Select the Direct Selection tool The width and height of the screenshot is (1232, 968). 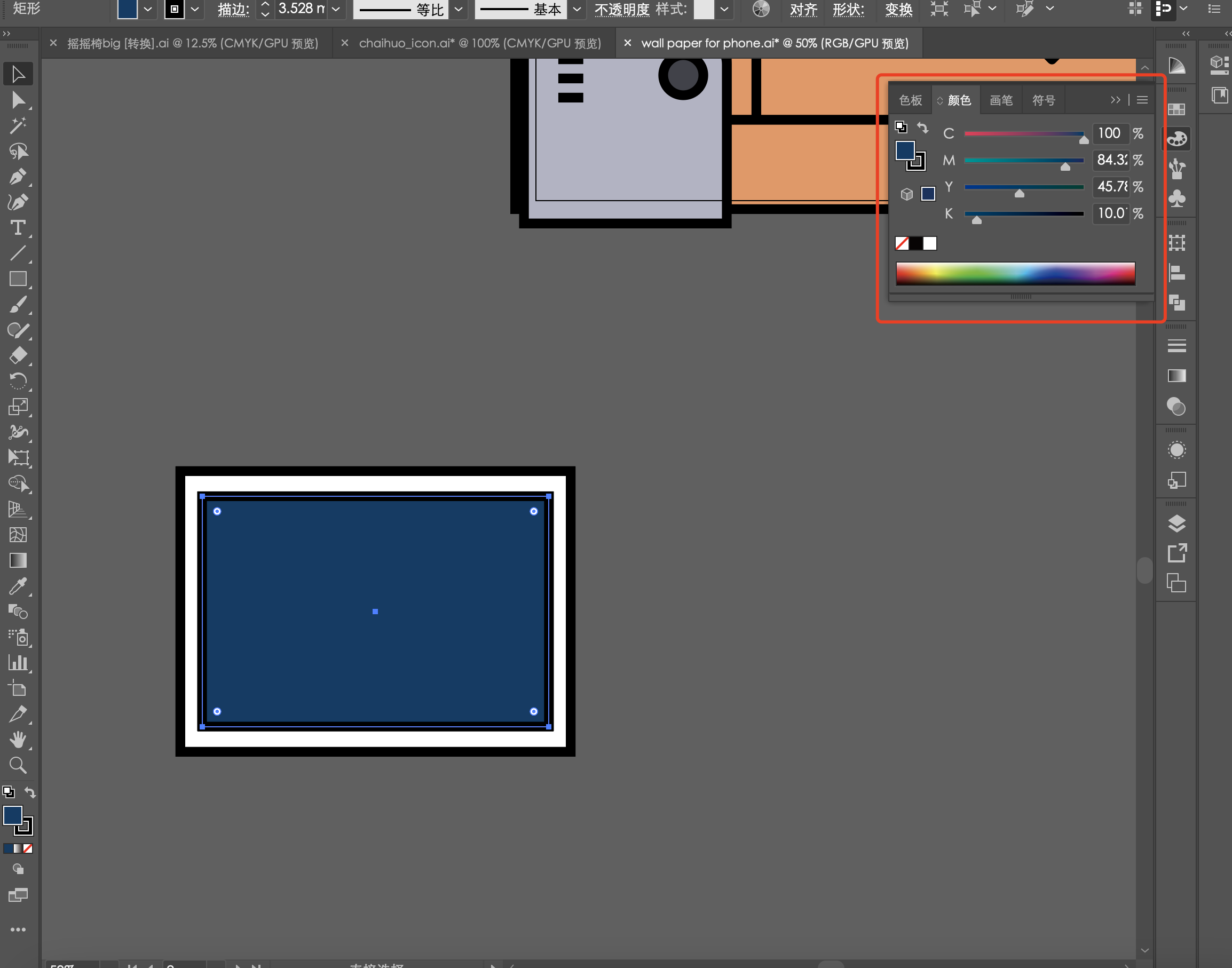click(18, 100)
